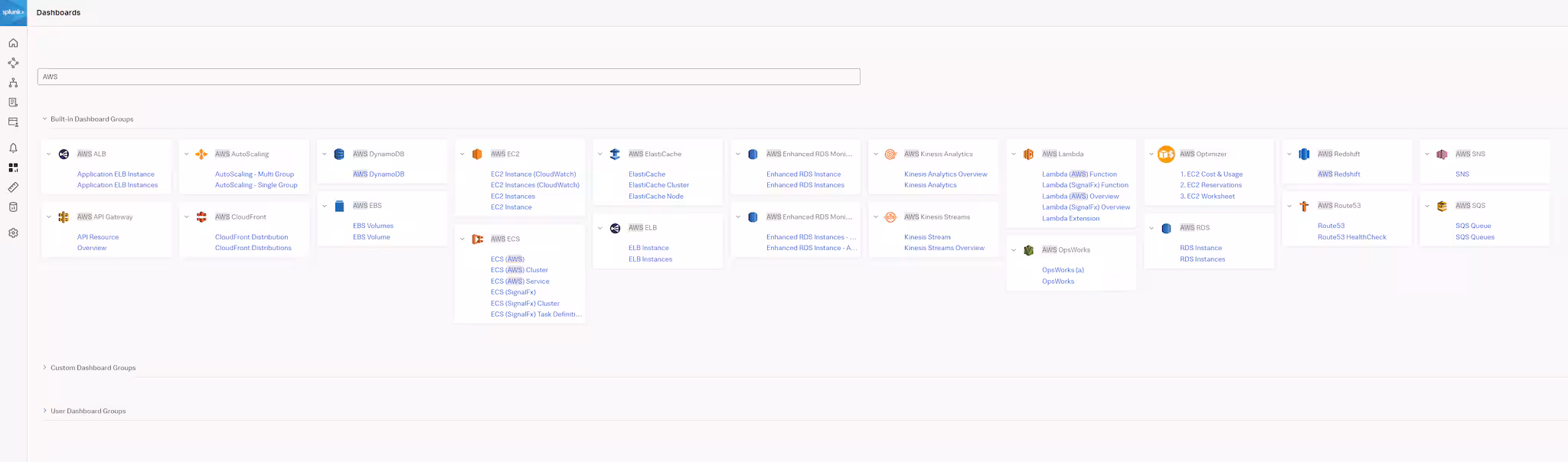Collapse the AWS EC2 group chevron
The width and height of the screenshot is (1568, 462).
(462, 155)
